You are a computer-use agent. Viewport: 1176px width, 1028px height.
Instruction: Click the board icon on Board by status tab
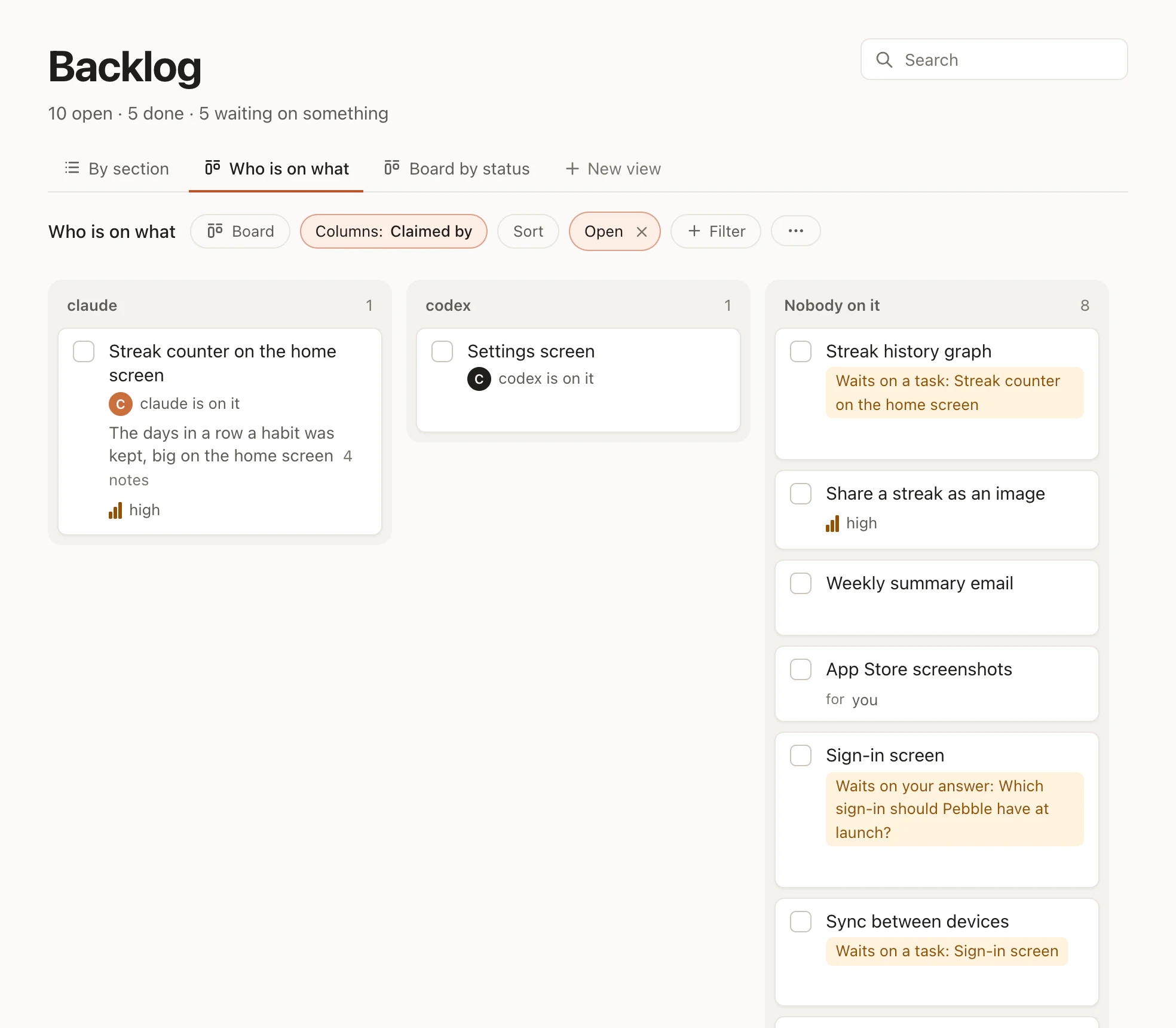(392, 168)
